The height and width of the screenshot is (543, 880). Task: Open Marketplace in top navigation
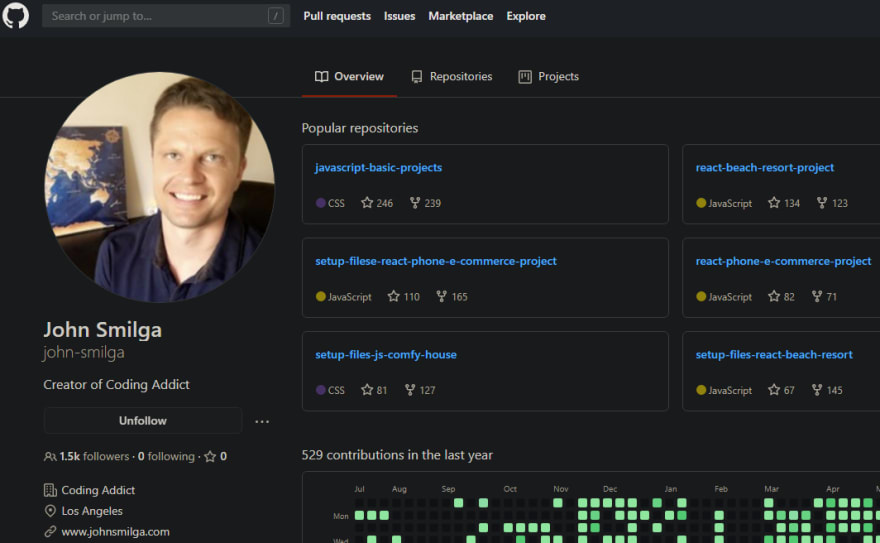pyautogui.click(x=460, y=16)
